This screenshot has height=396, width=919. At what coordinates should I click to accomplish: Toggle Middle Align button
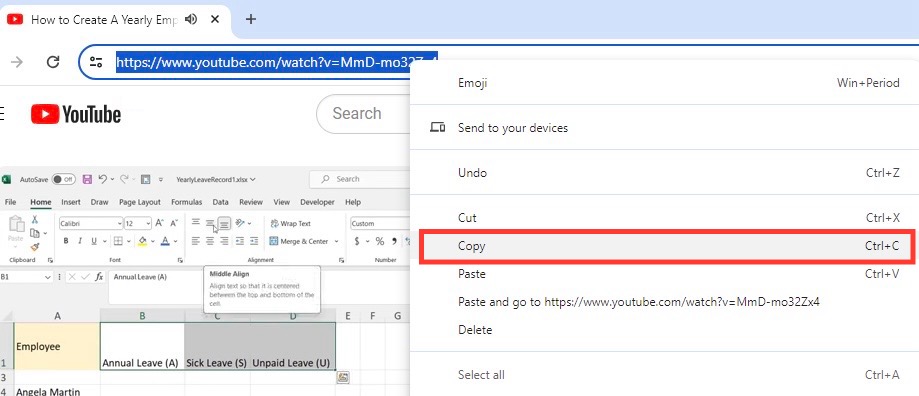tap(210, 223)
